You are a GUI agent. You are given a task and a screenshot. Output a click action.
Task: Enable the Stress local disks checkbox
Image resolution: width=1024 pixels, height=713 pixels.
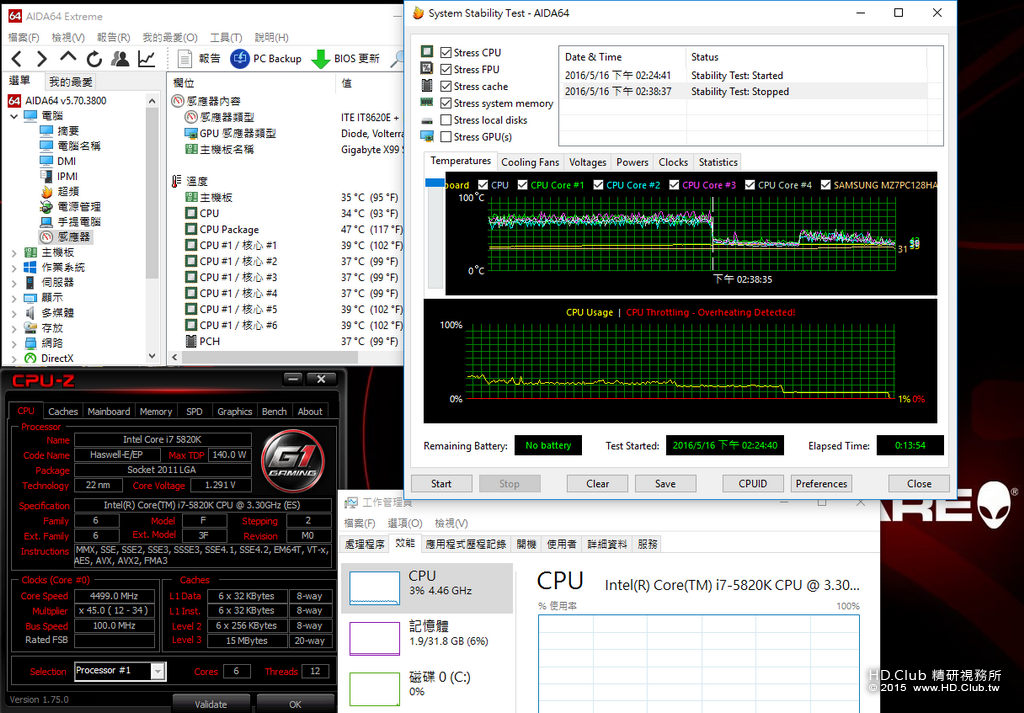[x=446, y=120]
